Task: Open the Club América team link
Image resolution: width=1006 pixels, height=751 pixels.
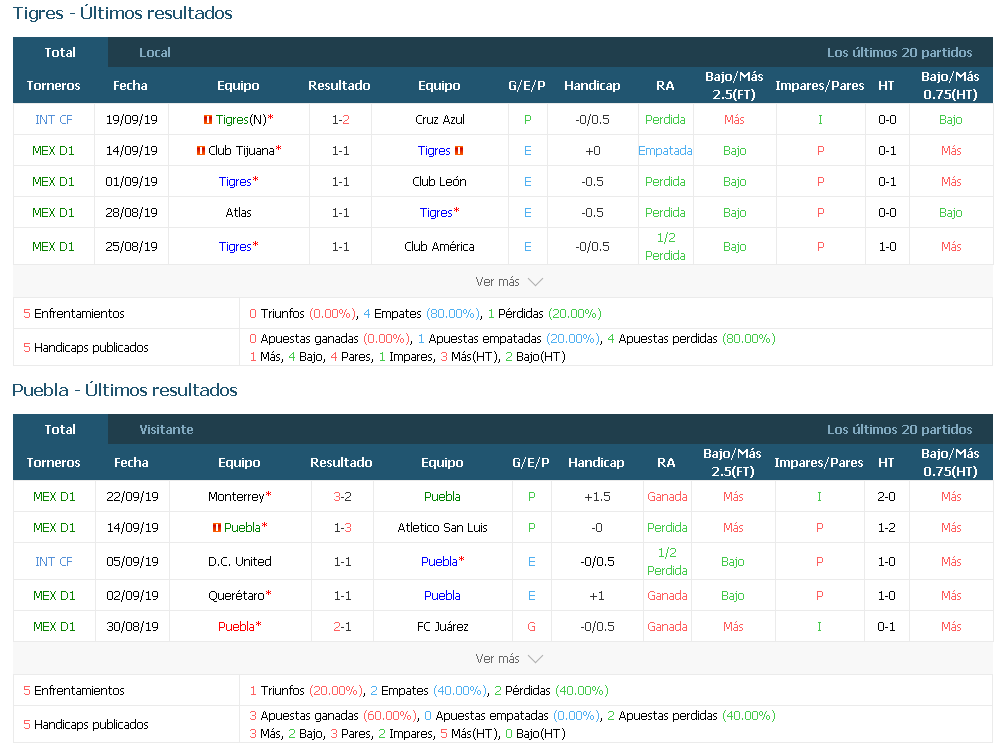Action: [x=439, y=246]
